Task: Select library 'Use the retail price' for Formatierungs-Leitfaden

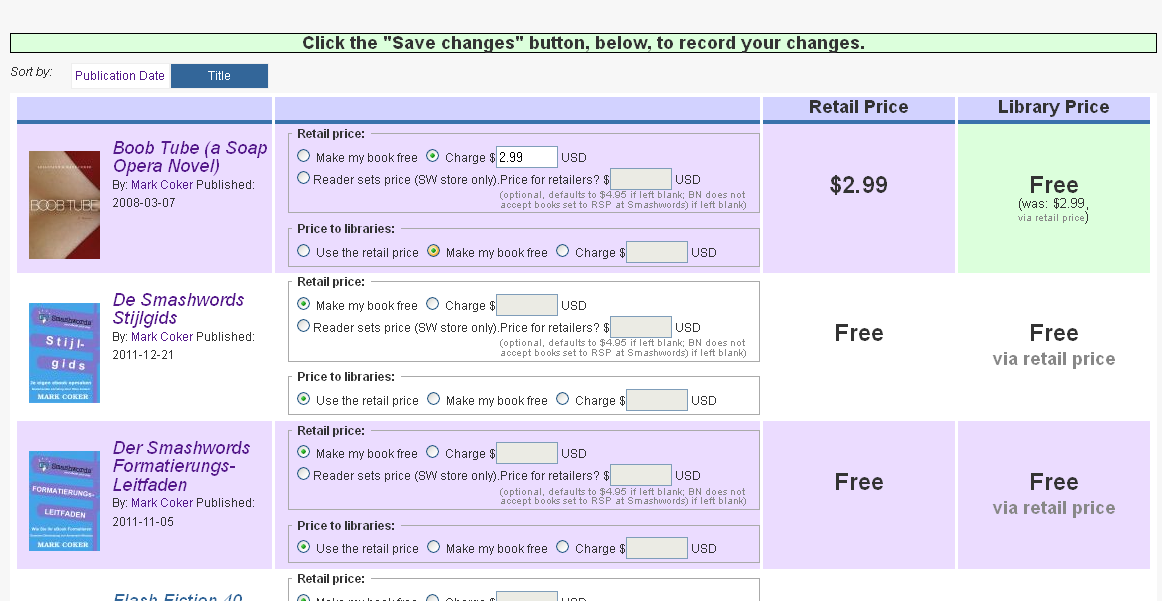Action: click(x=304, y=547)
